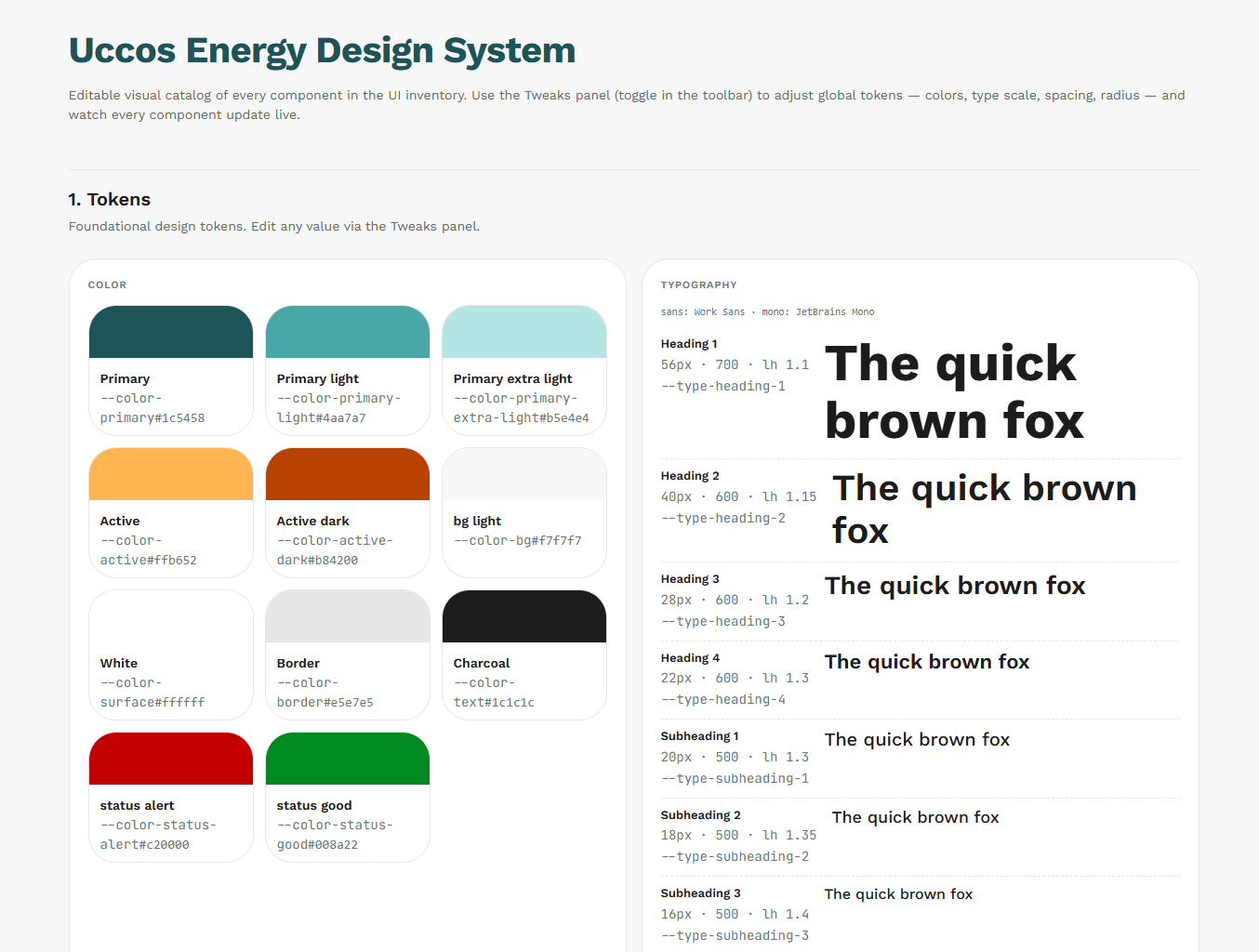The image size is (1259, 952).
Task: Click the '--type-subheading-1' token name
Action: (x=736, y=779)
